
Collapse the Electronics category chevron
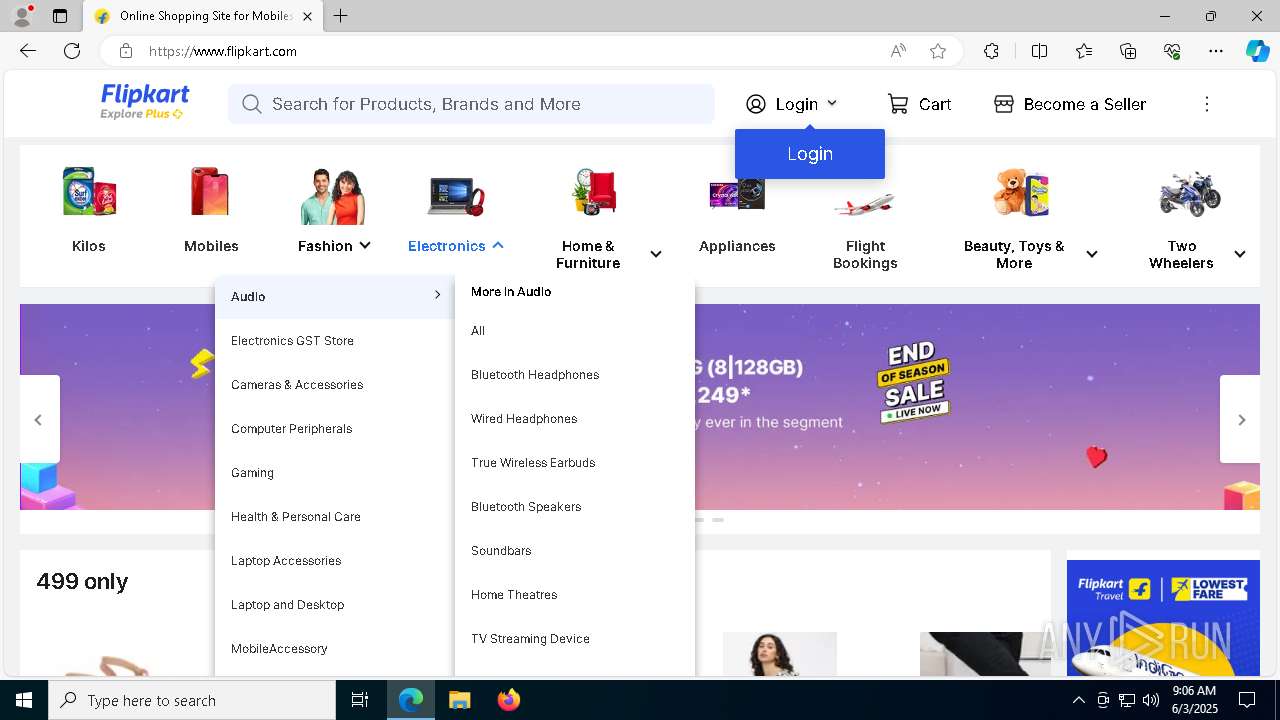498,245
